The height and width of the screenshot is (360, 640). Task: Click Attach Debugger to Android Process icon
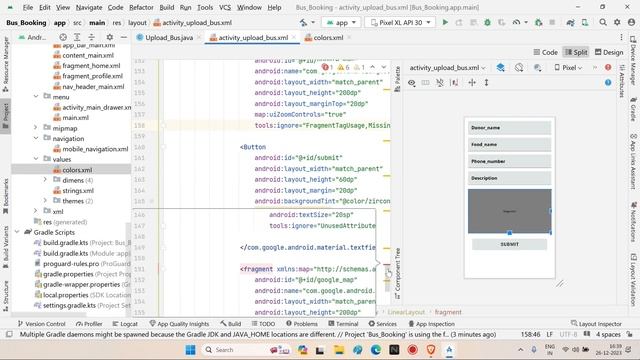pyautogui.click(x=538, y=22)
